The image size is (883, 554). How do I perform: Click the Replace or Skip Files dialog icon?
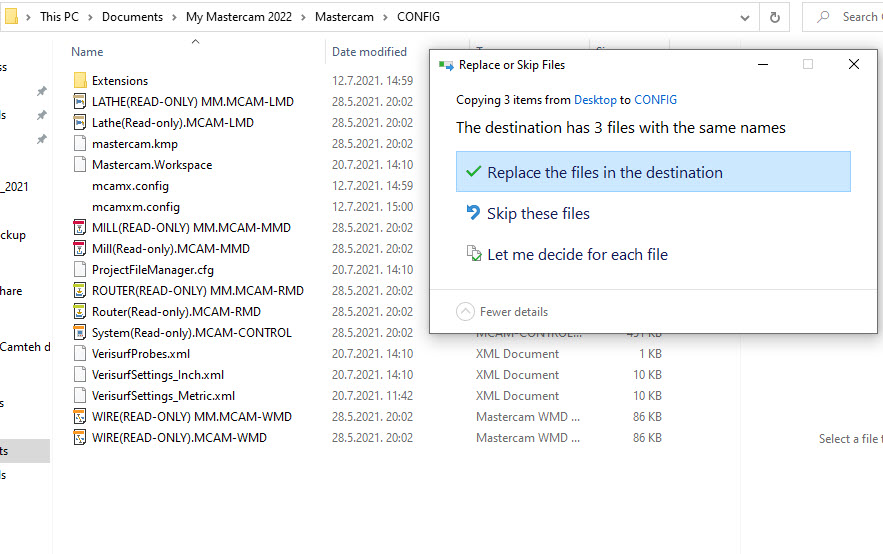pyautogui.click(x=446, y=65)
